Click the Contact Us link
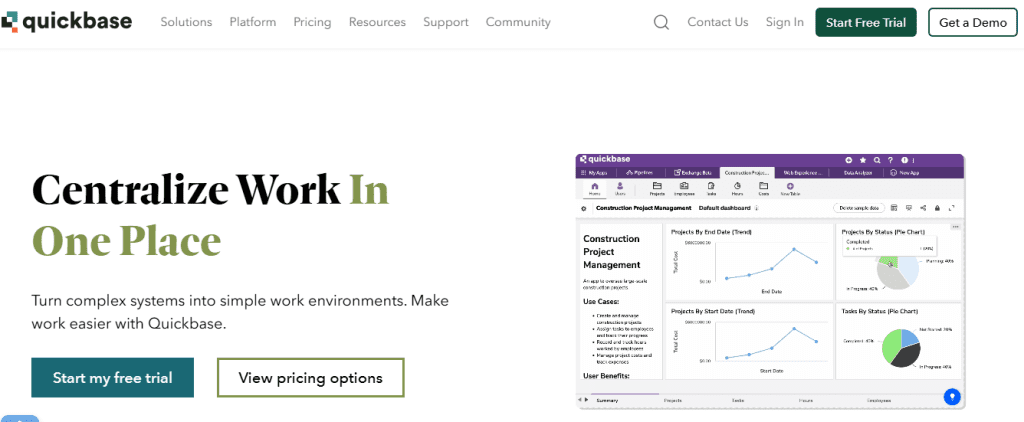 coord(718,22)
